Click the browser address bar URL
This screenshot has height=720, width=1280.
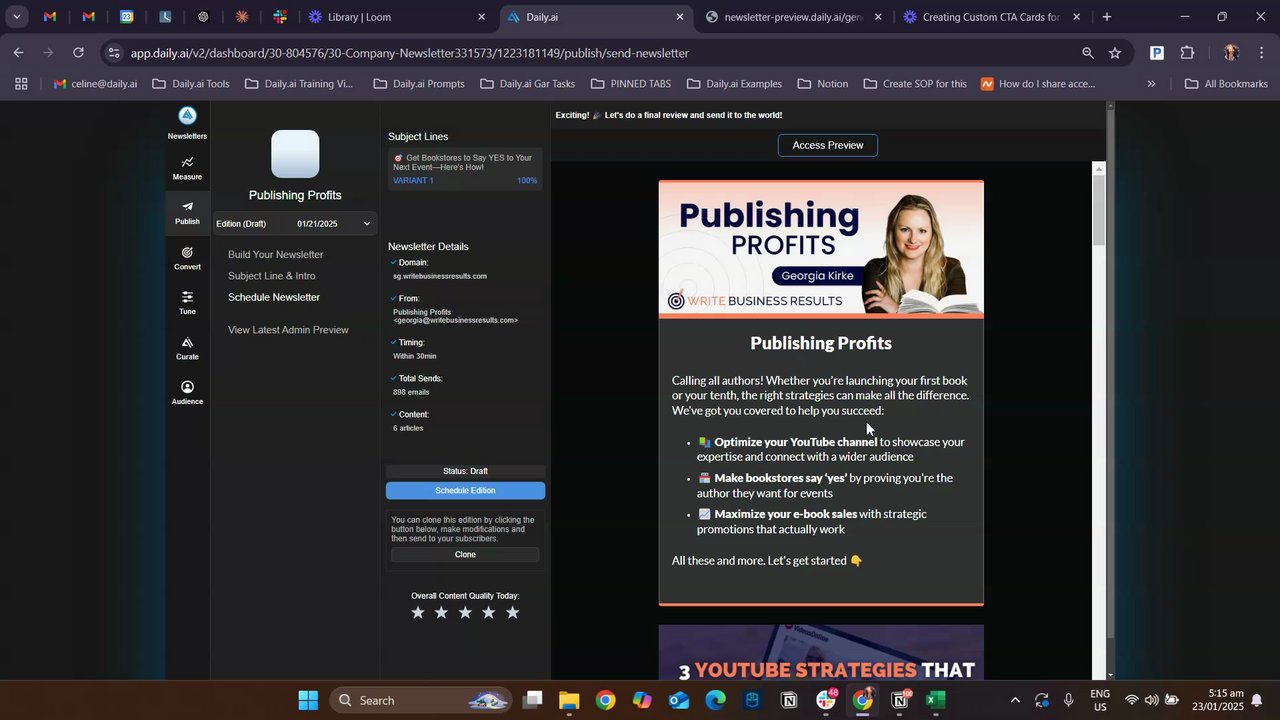410,53
